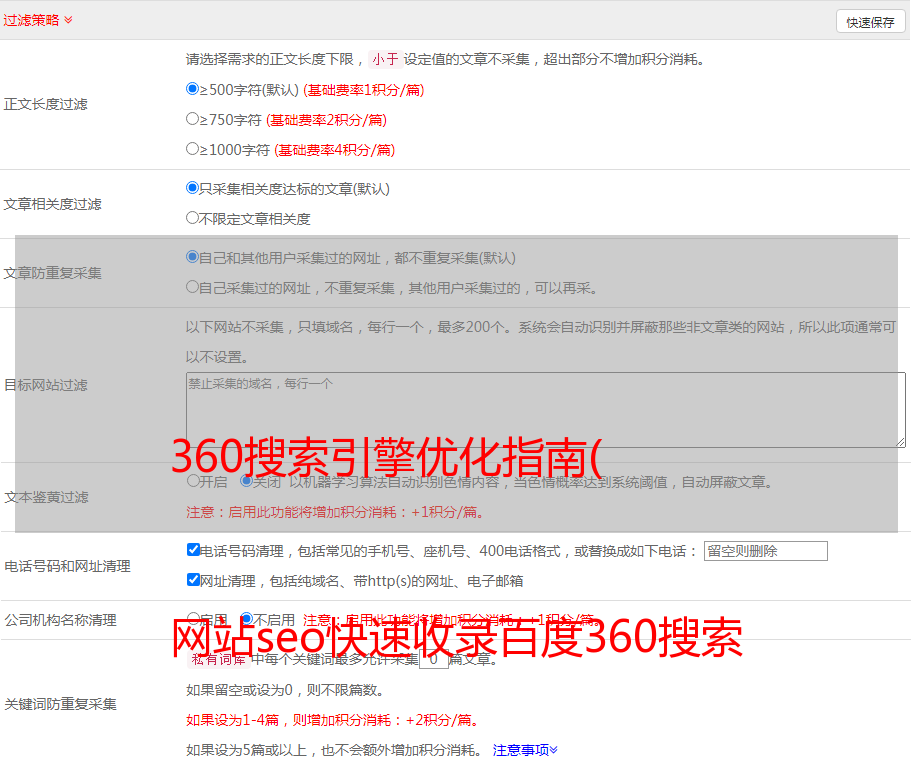The image size is (912, 768).
Task: Click the 留空则删除 replacement phone field
Action: point(765,551)
